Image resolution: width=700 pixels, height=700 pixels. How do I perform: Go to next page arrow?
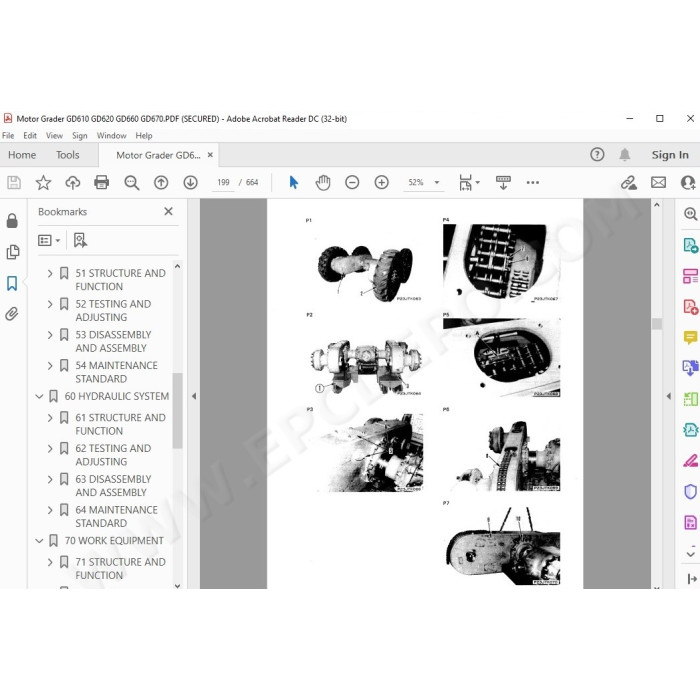pyautogui.click(x=191, y=182)
